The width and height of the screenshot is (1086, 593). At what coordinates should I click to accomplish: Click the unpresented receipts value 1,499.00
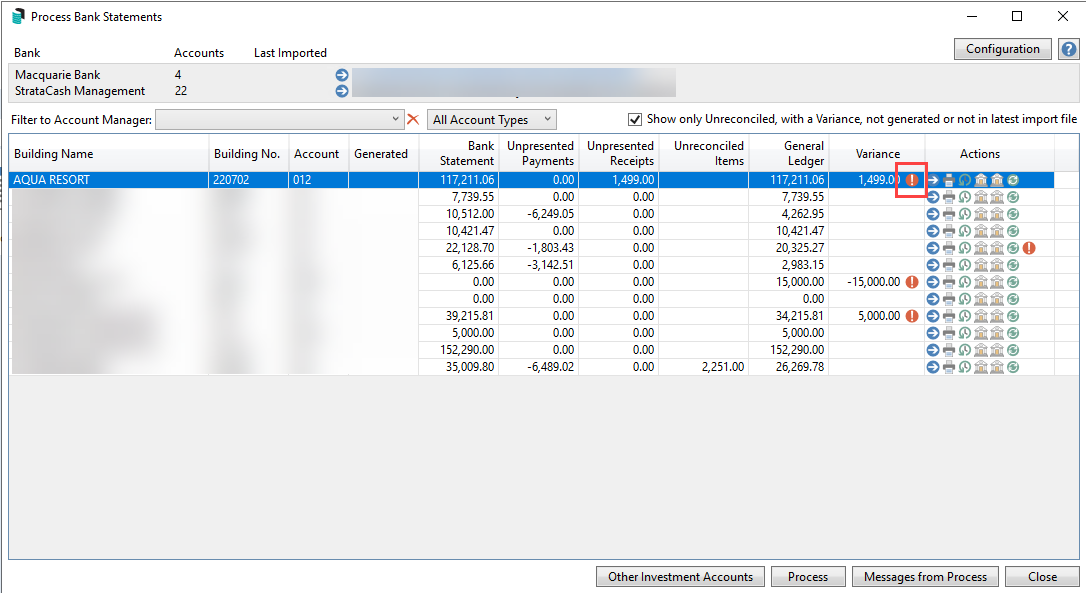[x=633, y=180]
